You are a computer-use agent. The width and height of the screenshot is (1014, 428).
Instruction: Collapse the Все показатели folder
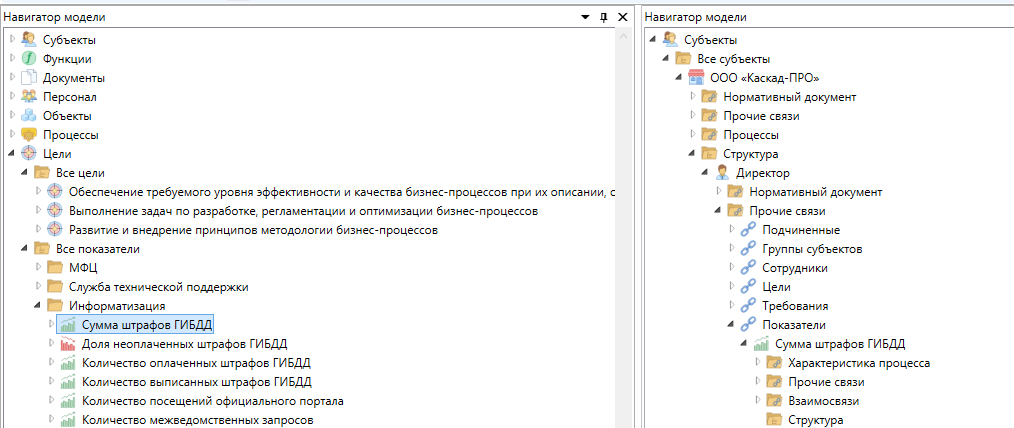click(x=25, y=249)
